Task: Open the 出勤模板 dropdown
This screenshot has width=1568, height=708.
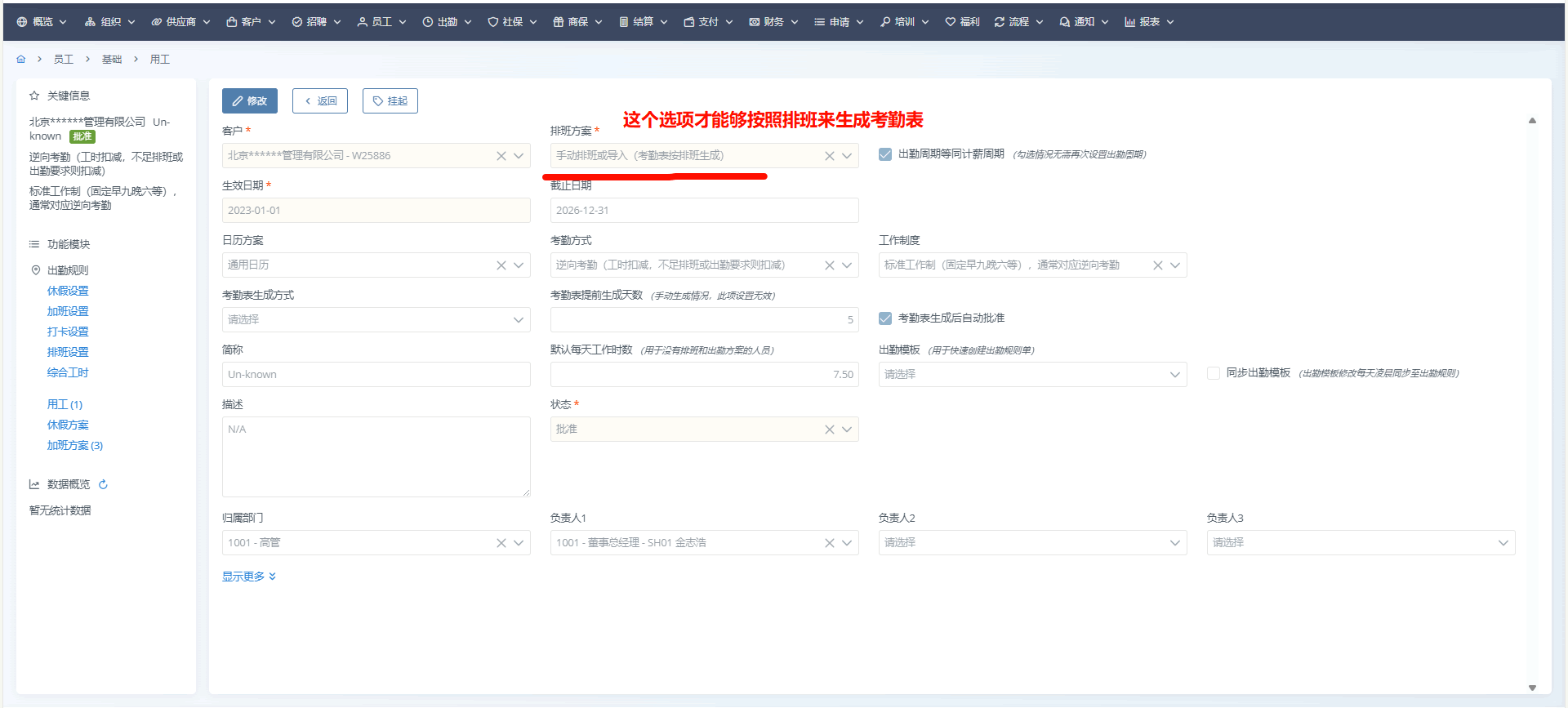Action: pyautogui.click(x=1031, y=375)
